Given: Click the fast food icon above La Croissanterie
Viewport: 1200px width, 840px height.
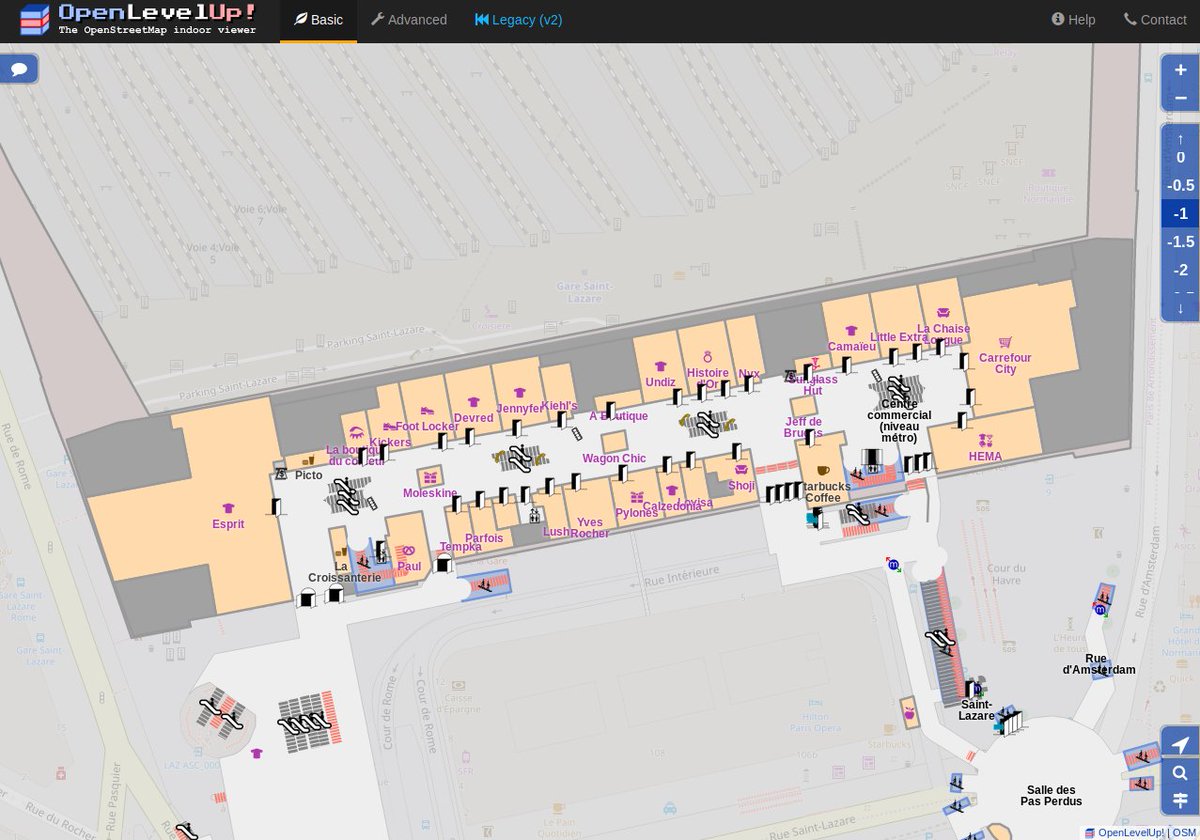Looking at the screenshot, I should (x=341, y=550).
